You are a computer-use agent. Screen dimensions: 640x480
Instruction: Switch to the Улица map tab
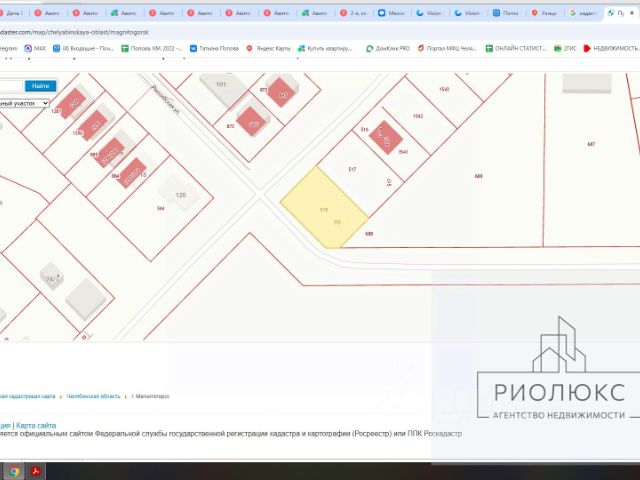pos(544,13)
